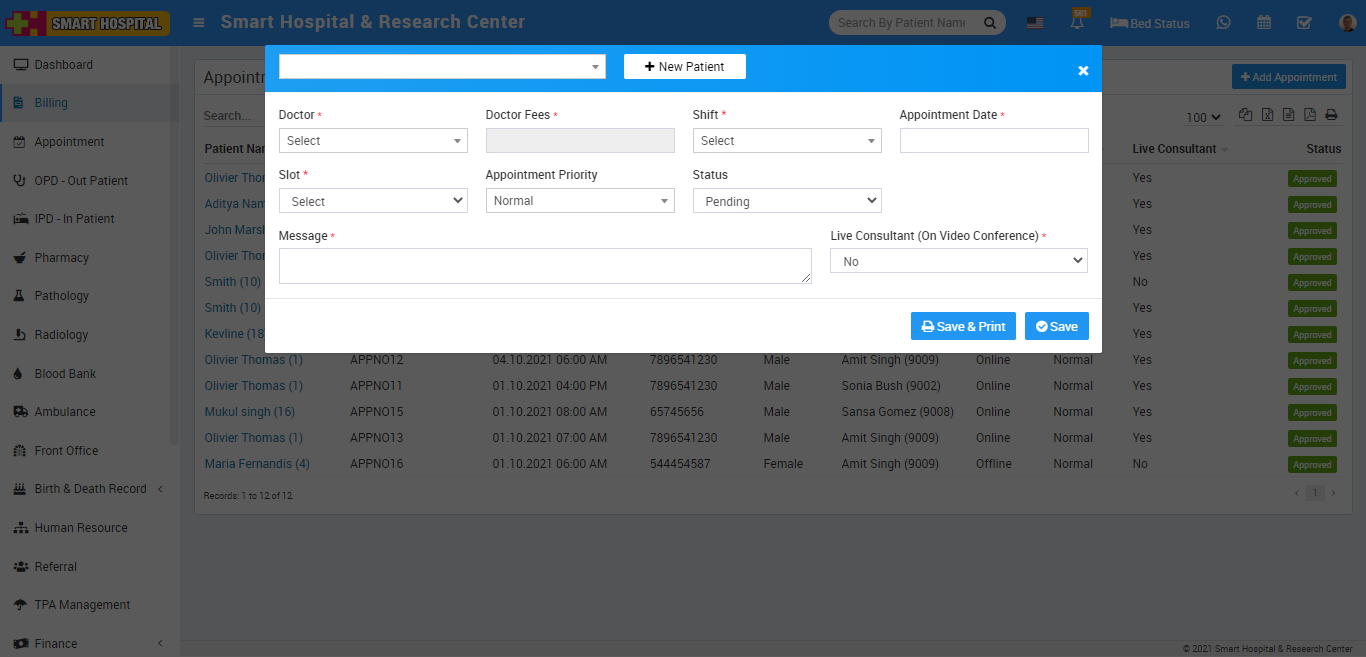1366x657 pixels.
Task: Click doctor Sonia Bush (9002)
Action: (891, 386)
